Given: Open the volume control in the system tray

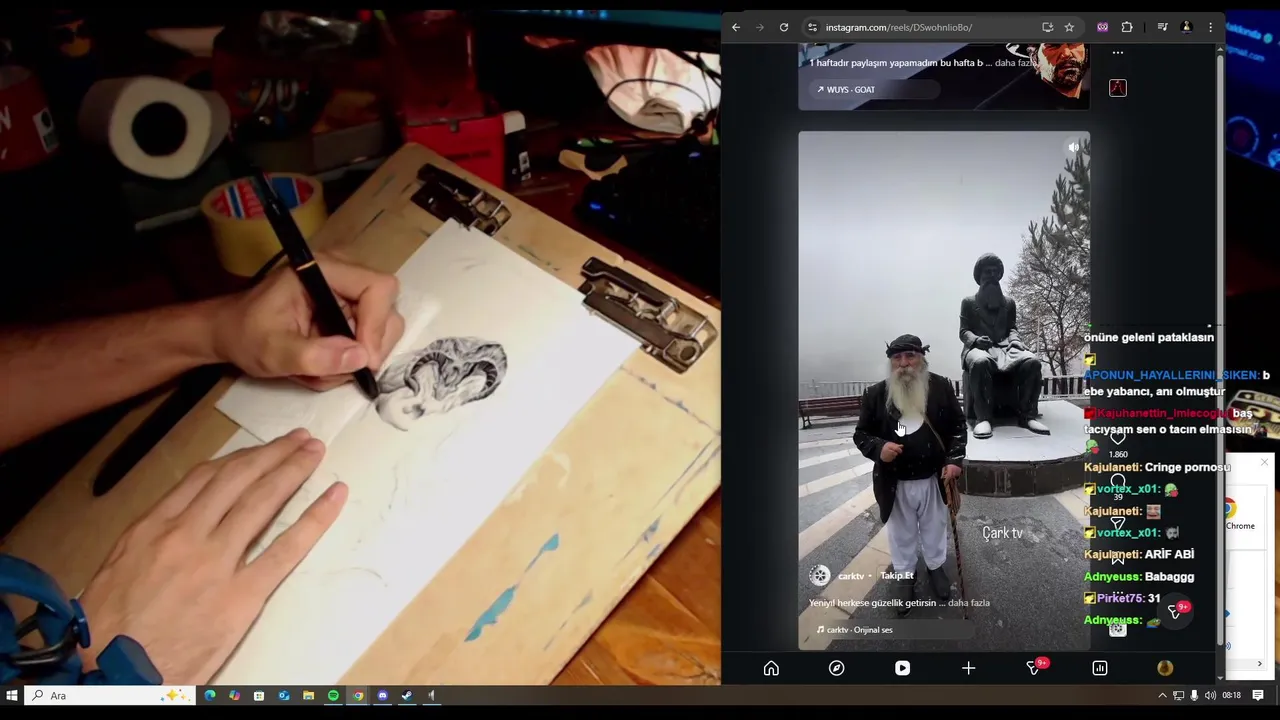Looking at the screenshot, I should click(1210, 695).
